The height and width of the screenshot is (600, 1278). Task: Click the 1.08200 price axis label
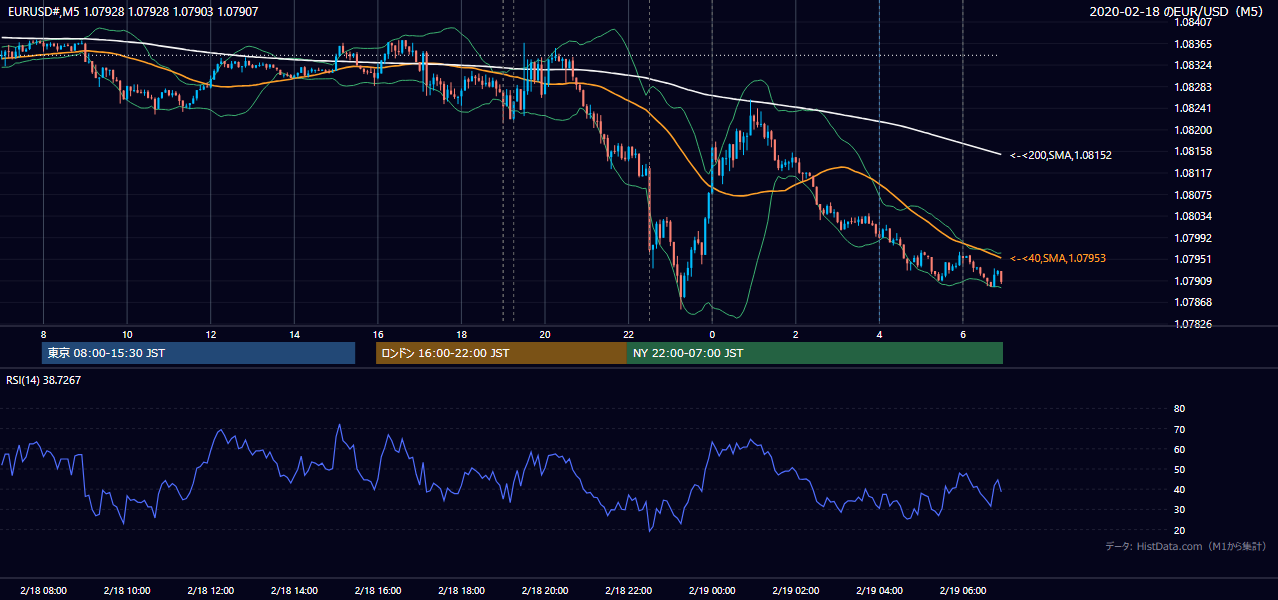[1193, 130]
